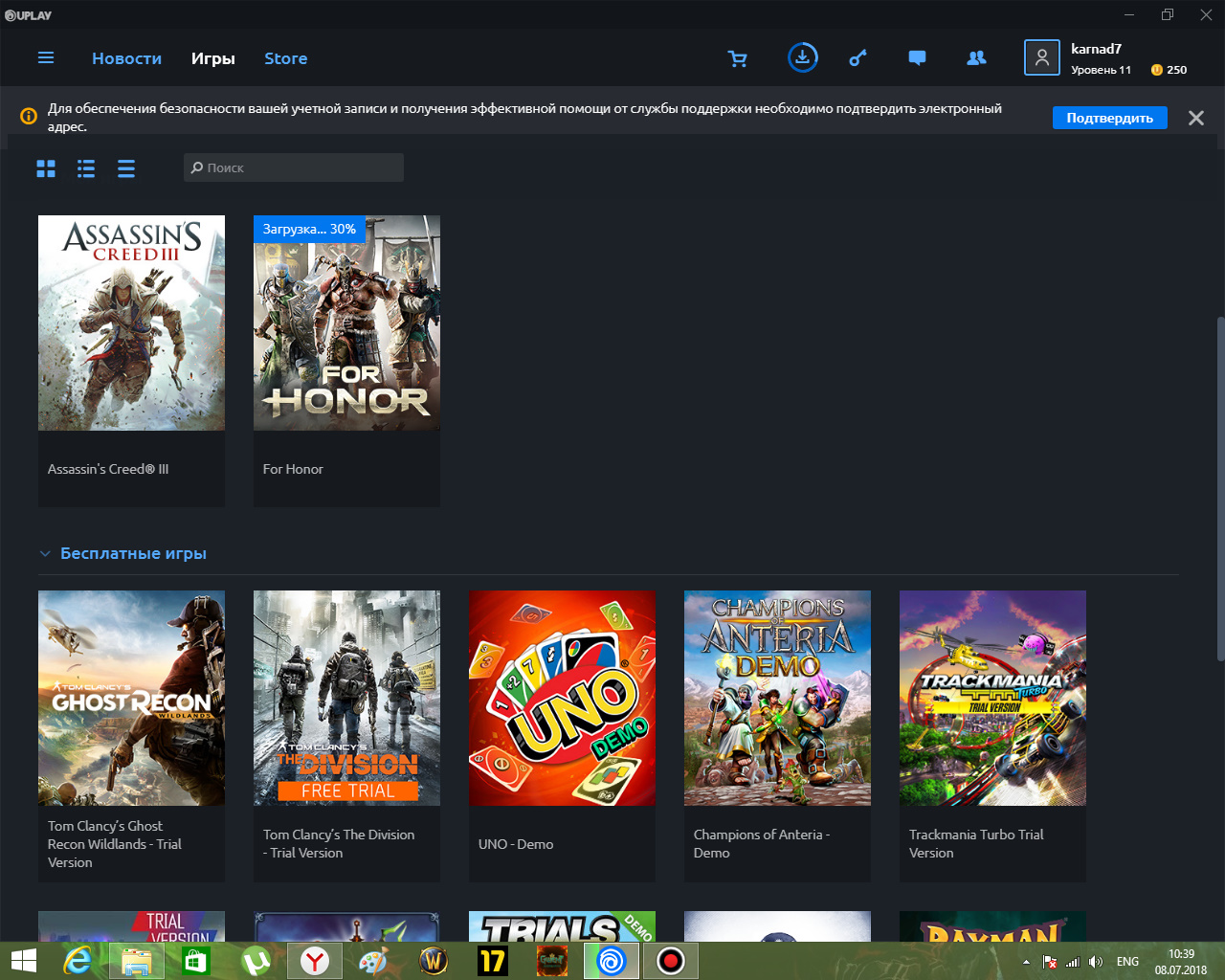This screenshot has height=980, width=1225.
Task: Open the shopping cart
Action: [x=738, y=58]
